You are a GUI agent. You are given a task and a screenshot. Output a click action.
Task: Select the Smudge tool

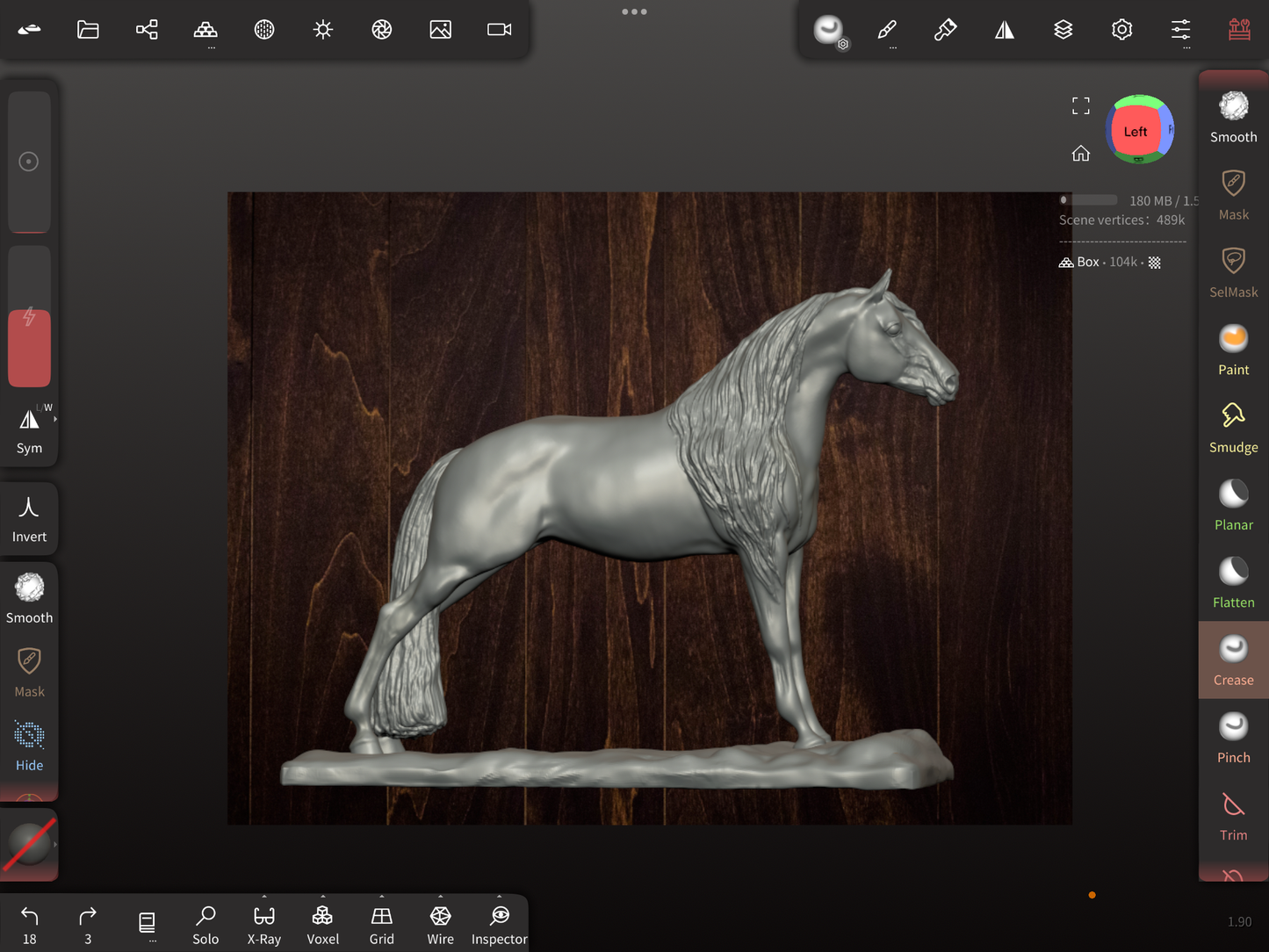tap(1233, 428)
